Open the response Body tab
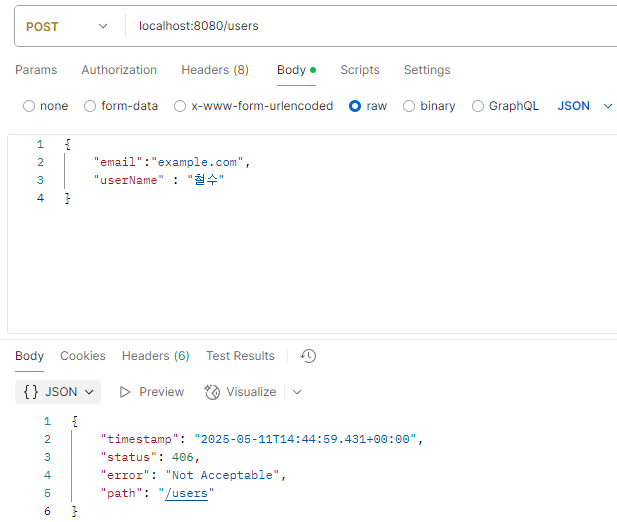The image size is (617, 522). [x=30, y=356]
